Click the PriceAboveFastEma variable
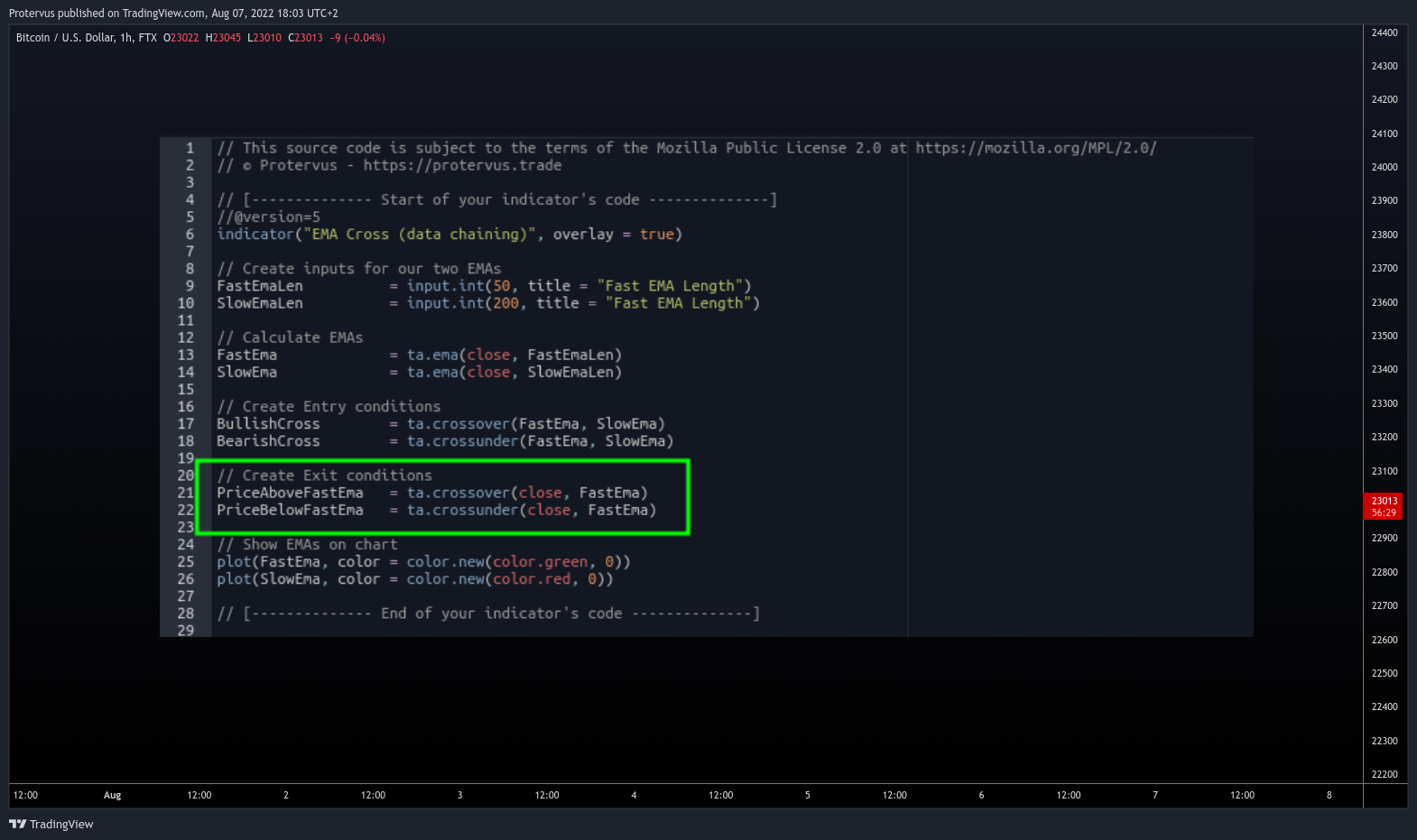1417x840 pixels. click(290, 493)
